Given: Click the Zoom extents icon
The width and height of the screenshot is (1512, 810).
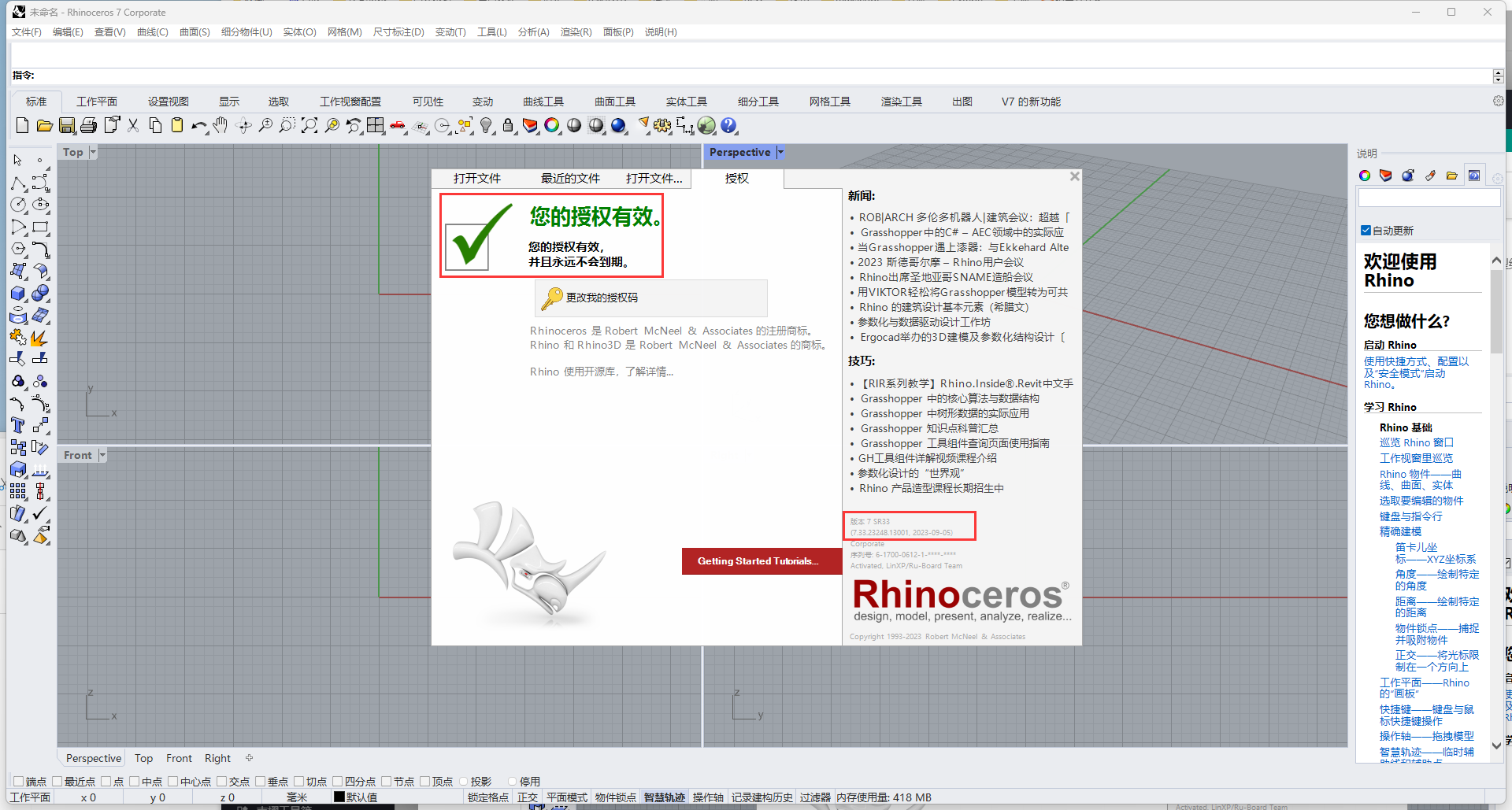Looking at the screenshot, I should 309,126.
